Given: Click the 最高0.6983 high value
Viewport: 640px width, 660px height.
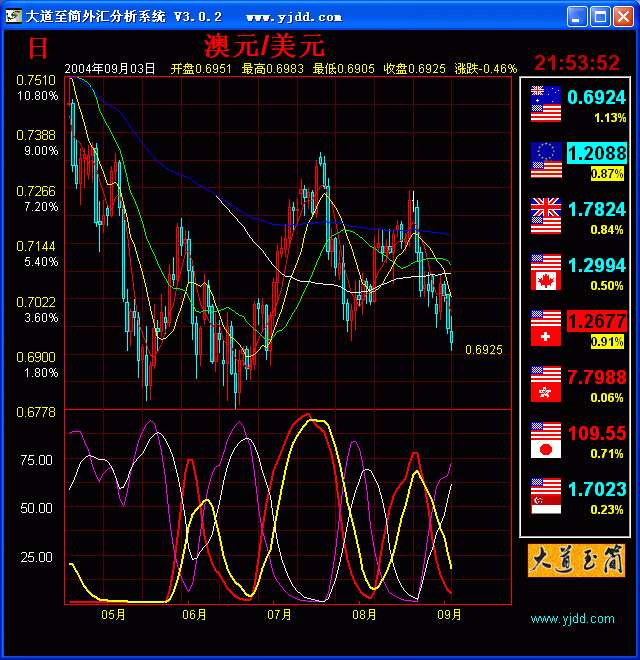Looking at the screenshot, I should [x=272, y=69].
